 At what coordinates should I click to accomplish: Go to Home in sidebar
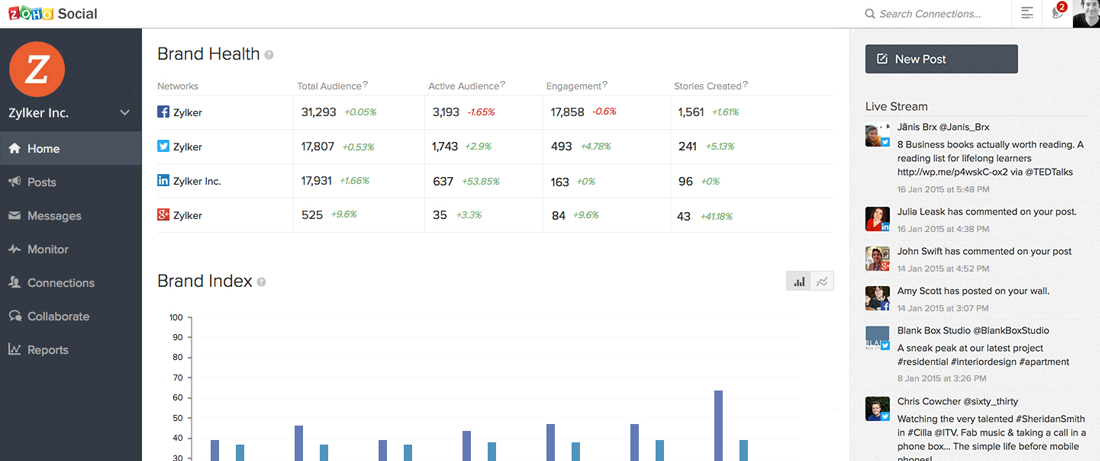pyautogui.click(x=71, y=149)
